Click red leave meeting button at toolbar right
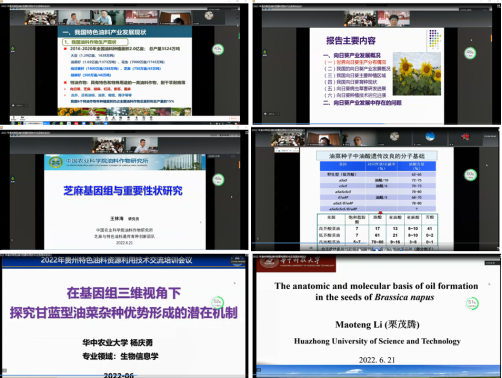Viewport: 502px width, 378px height. coord(234,118)
